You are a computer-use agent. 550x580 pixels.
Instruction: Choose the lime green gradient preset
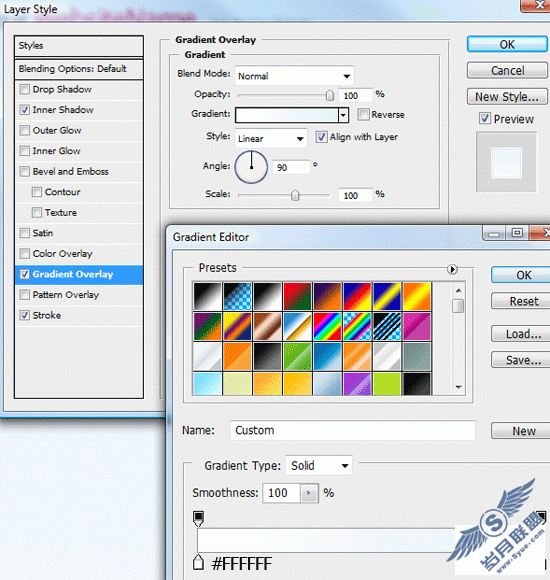[387, 384]
